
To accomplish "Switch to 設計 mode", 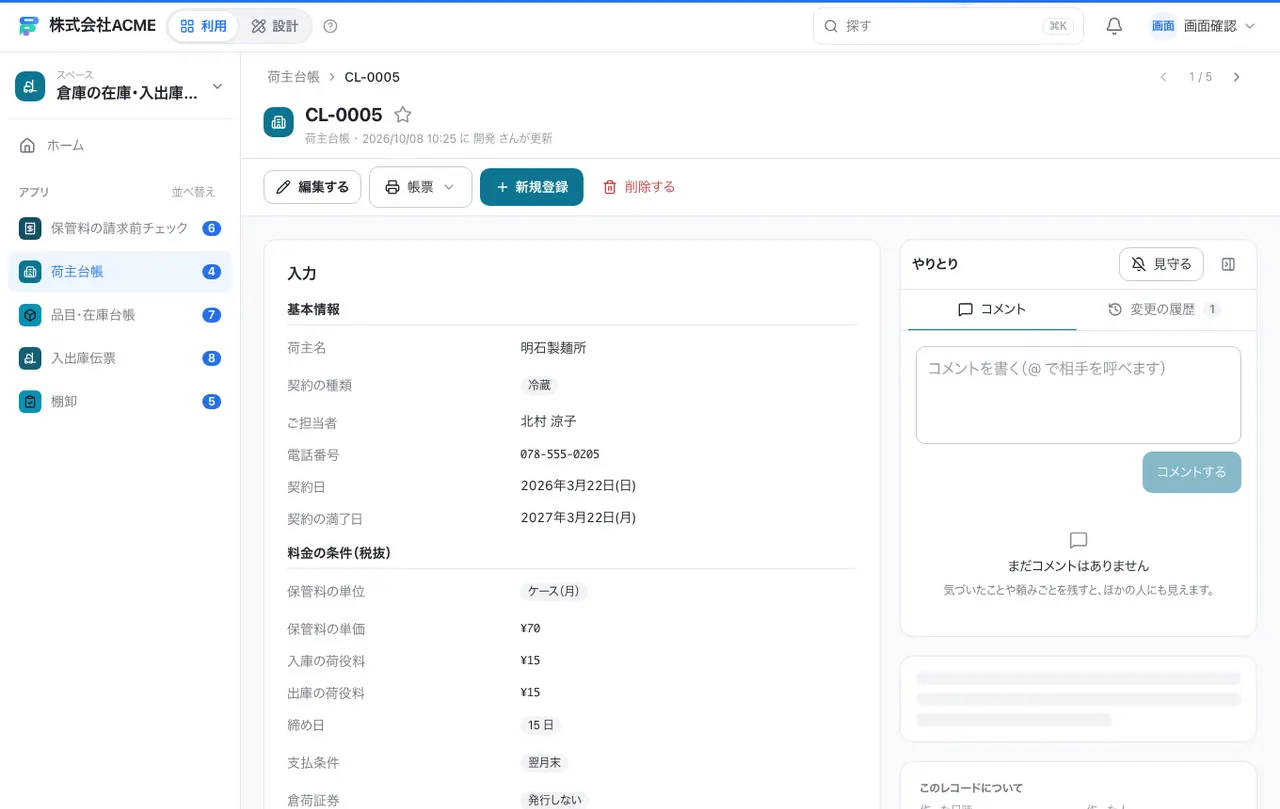I will (275, 26).
